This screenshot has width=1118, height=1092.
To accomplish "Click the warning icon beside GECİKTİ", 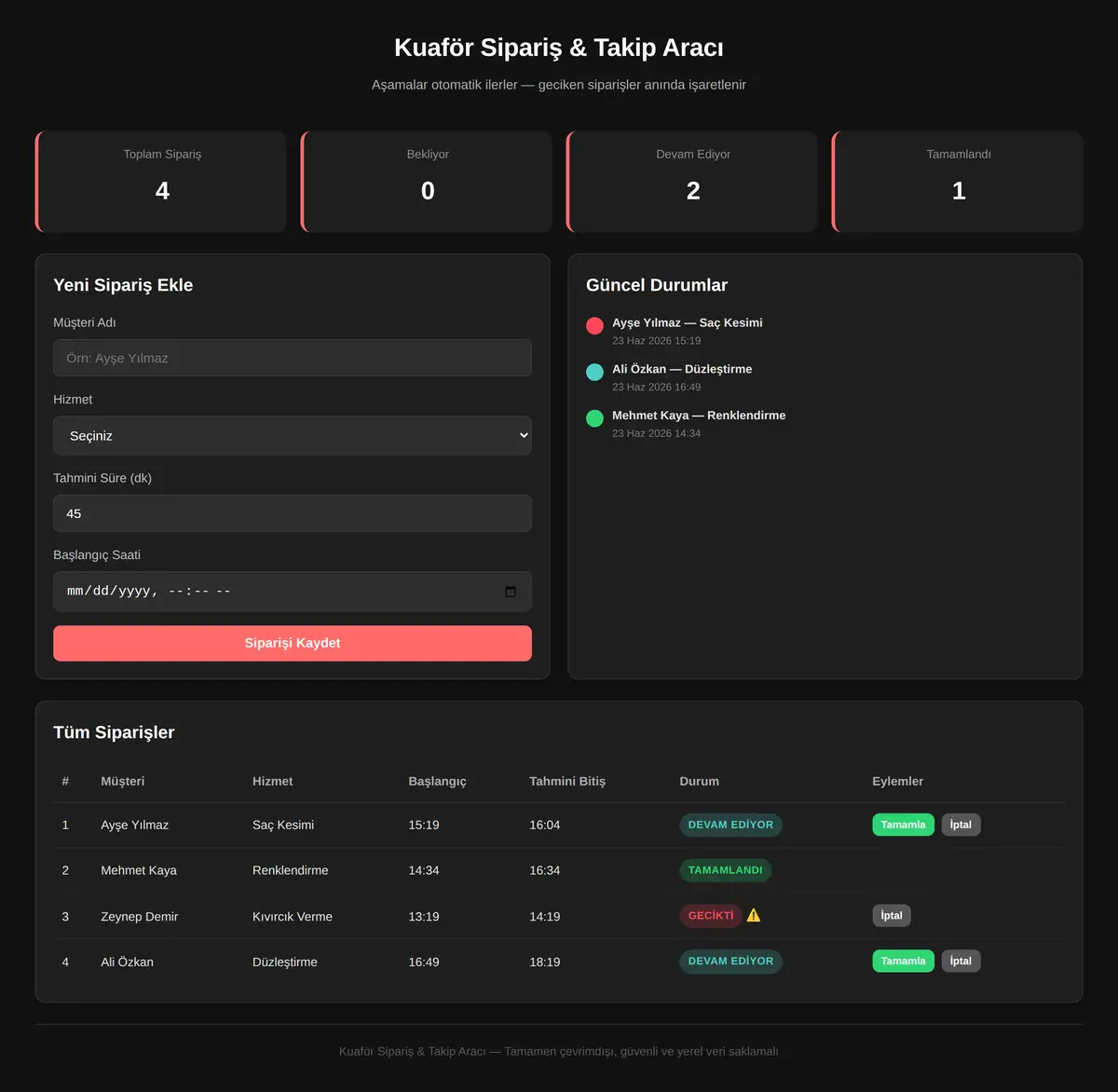I will (754, 915).
